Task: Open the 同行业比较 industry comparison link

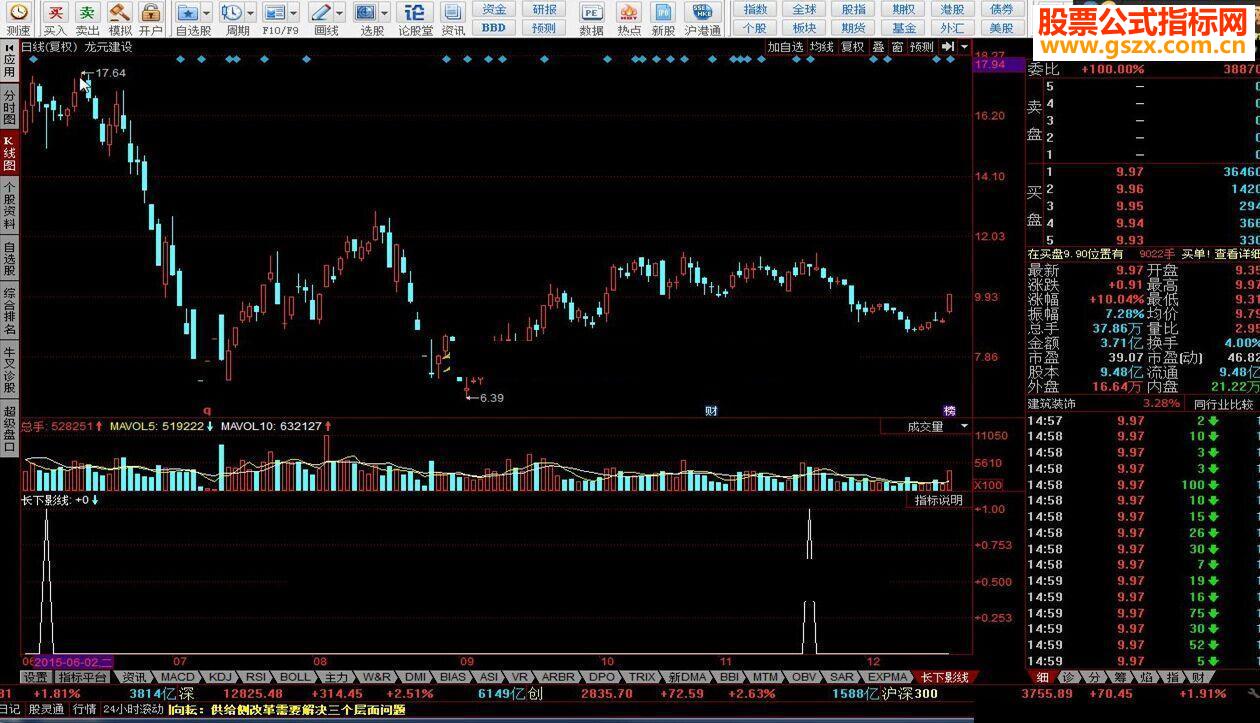Action: (x=1223, y=404)
